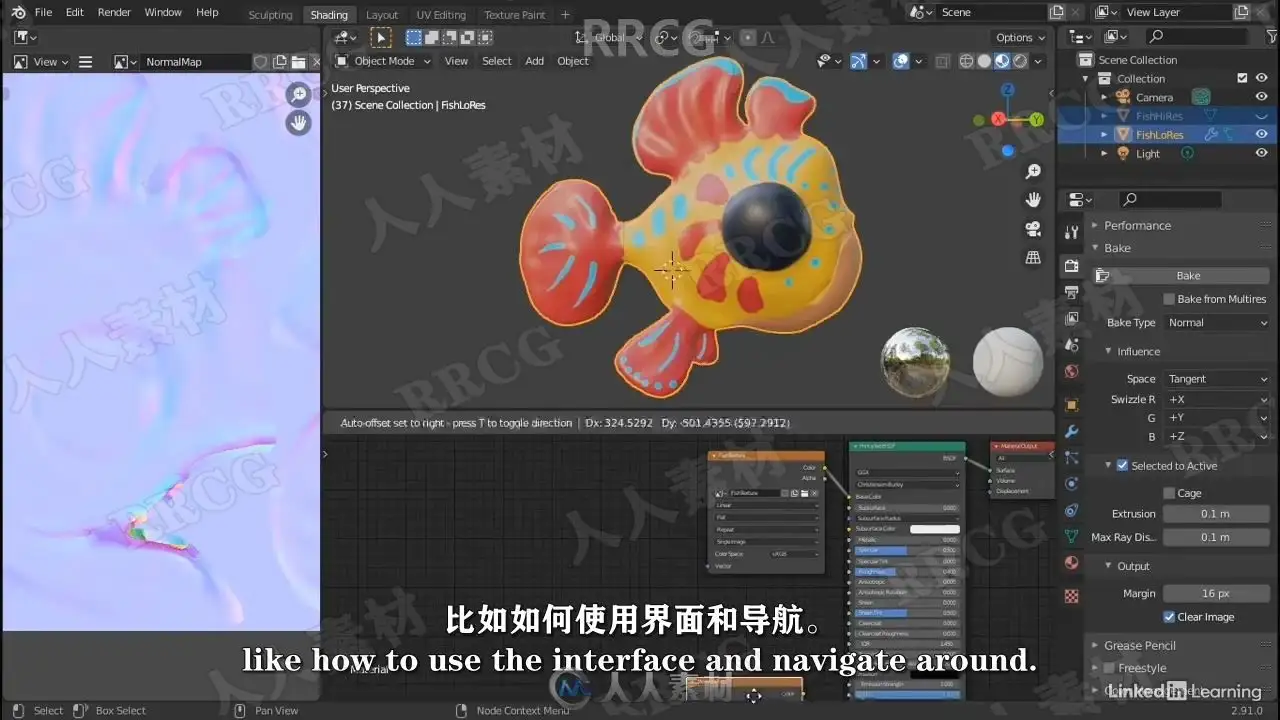Open the viewport Options dropdown

click(1020, 38)
